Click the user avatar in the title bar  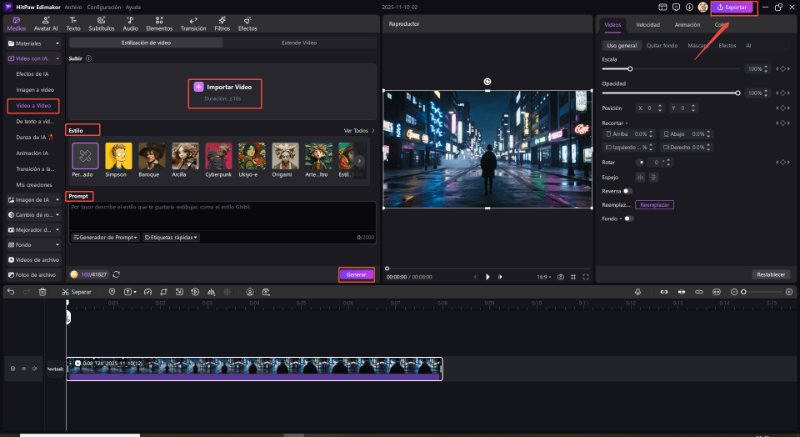coord(703,7)
